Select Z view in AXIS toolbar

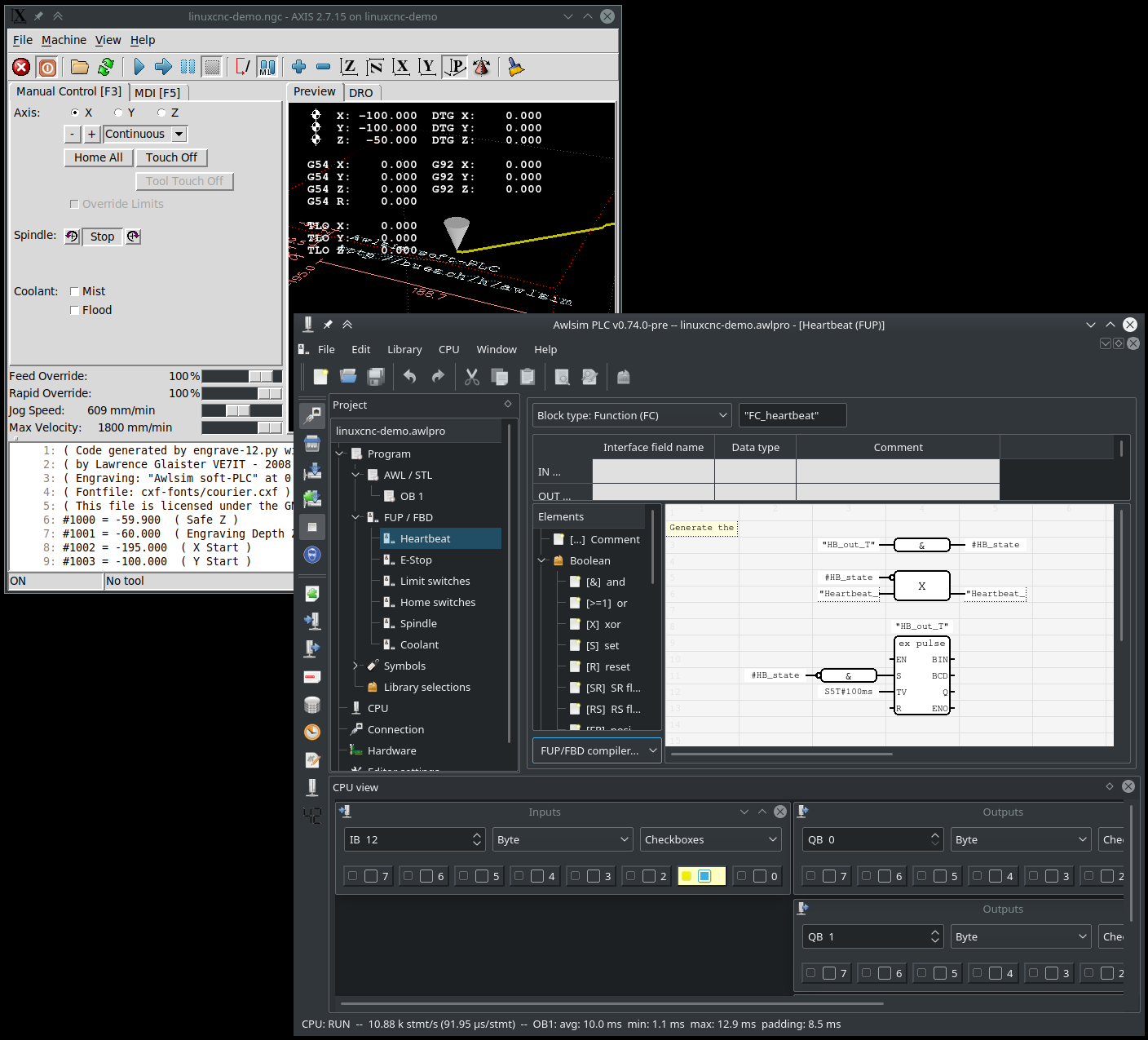(349, 67)
